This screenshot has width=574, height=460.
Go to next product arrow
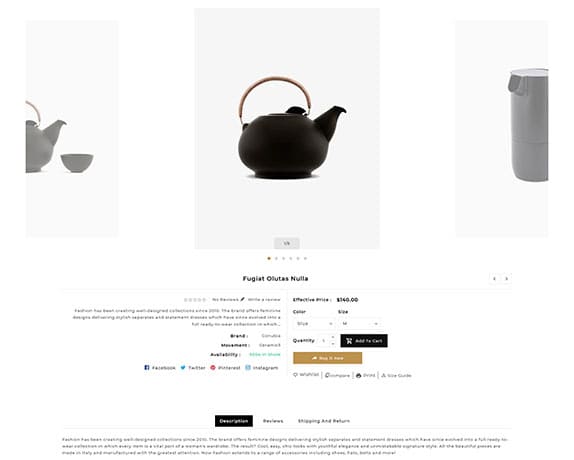pos(506,278)
